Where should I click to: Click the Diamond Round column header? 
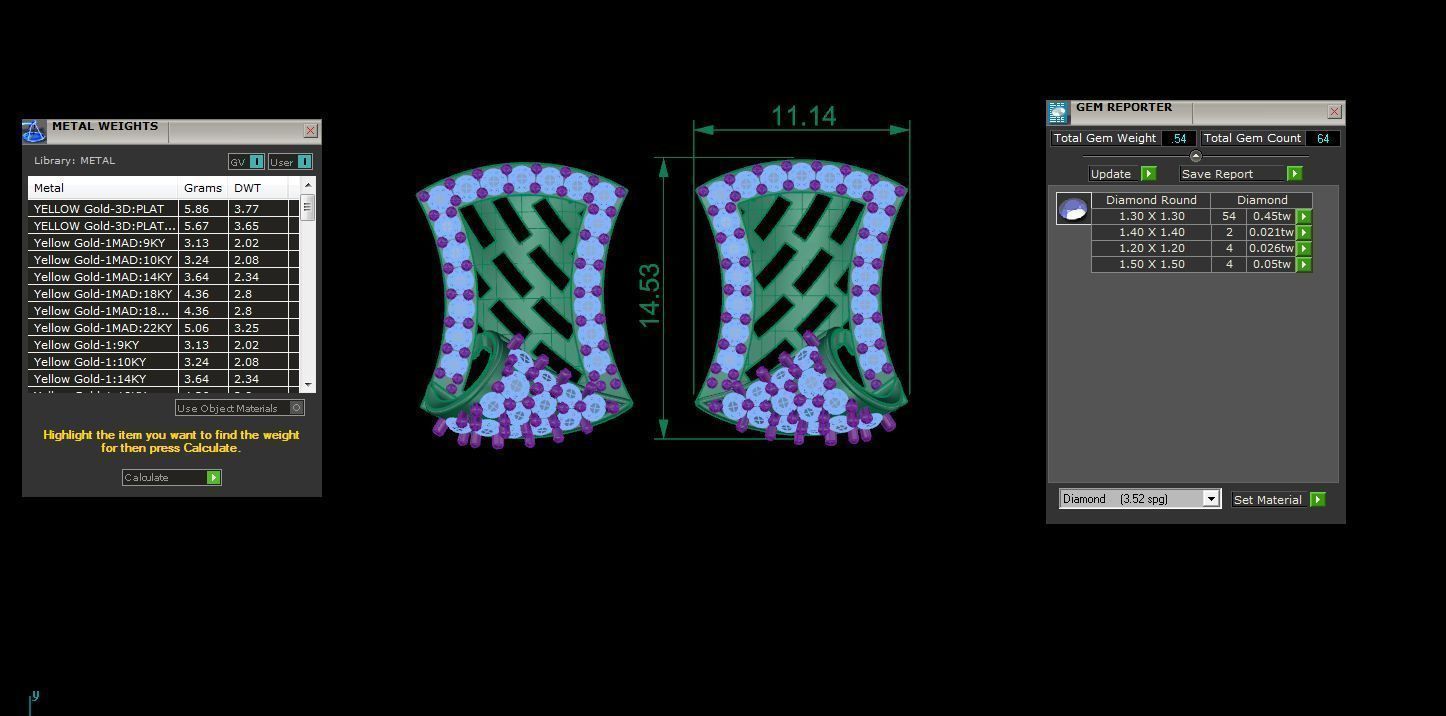click(x=1151, y=200)
